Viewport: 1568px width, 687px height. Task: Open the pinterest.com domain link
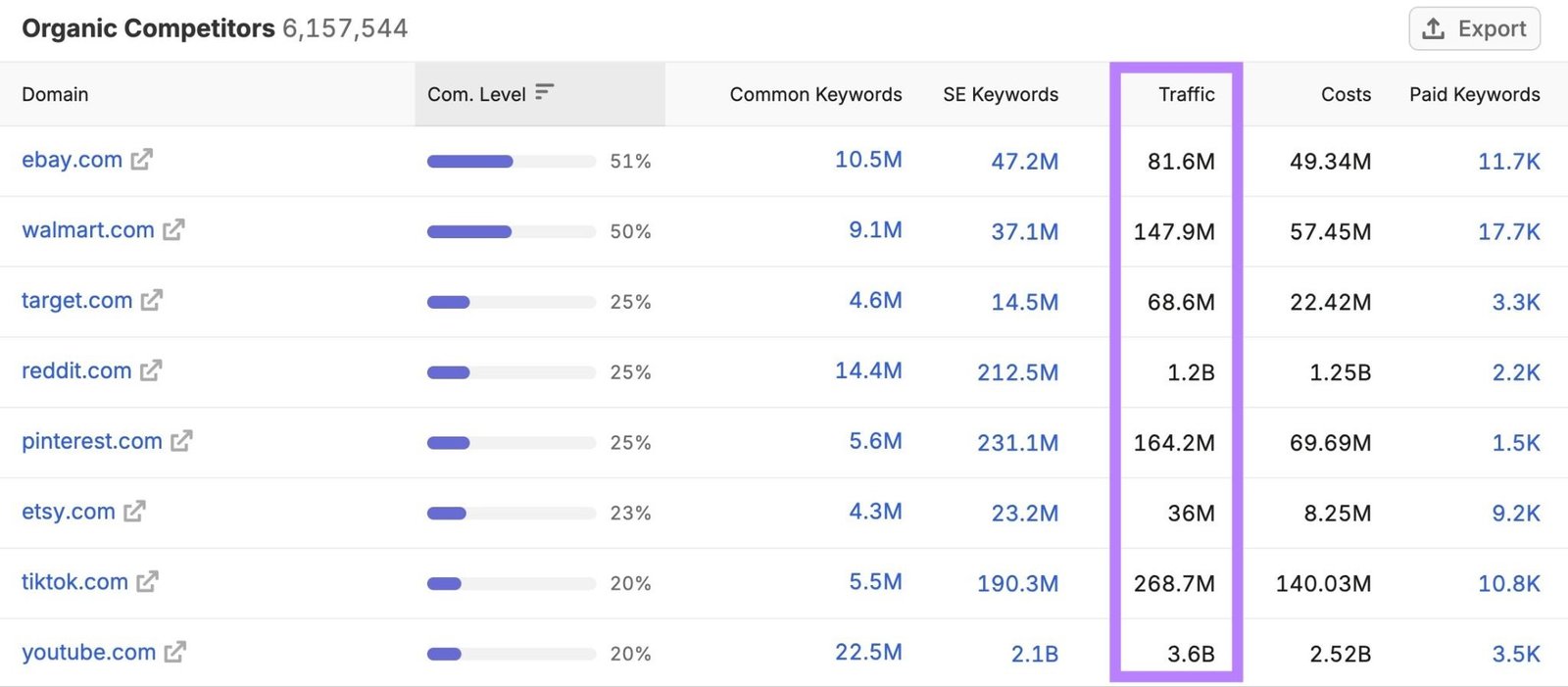(92, 442)
